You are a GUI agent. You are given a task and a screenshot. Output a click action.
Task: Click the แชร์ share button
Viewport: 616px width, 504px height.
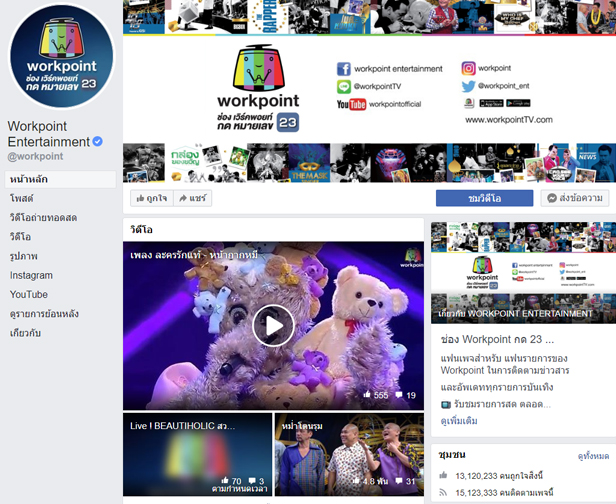(192, 198)
